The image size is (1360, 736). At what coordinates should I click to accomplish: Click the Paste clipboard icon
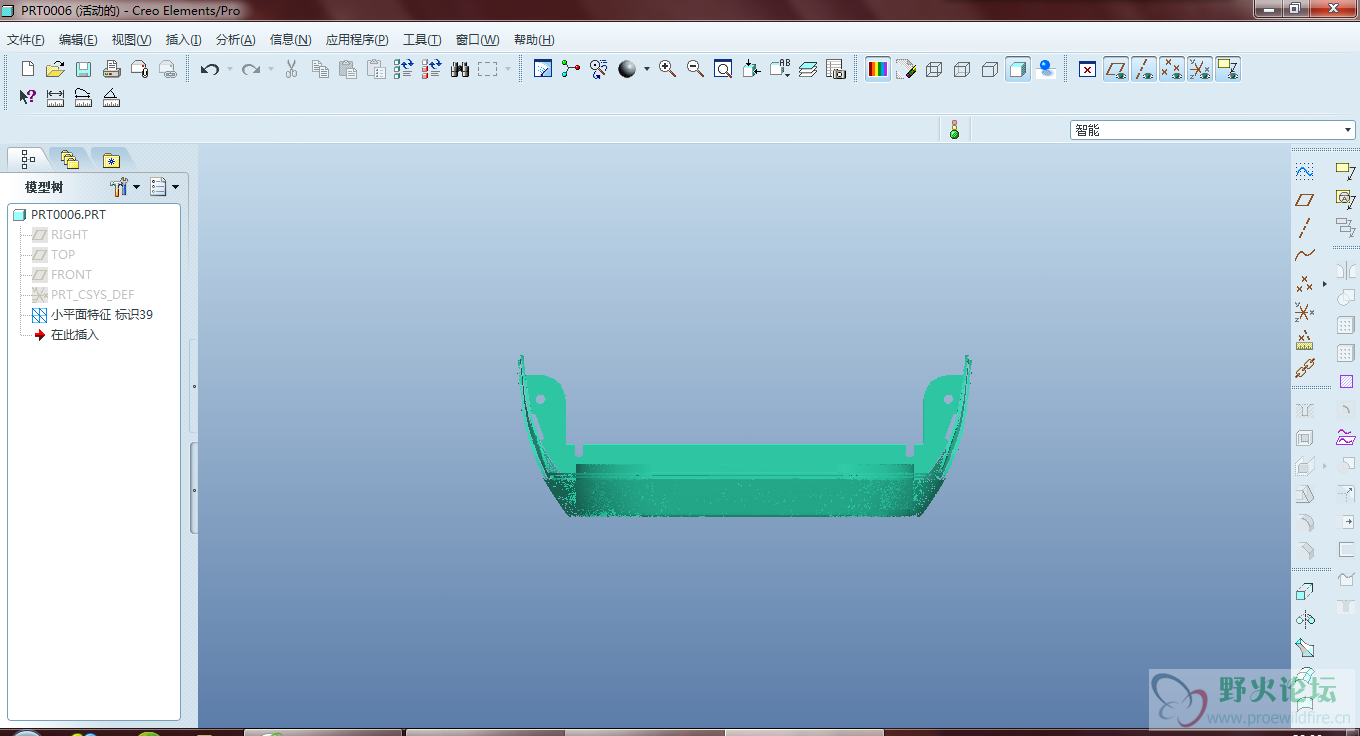[348, 69]
